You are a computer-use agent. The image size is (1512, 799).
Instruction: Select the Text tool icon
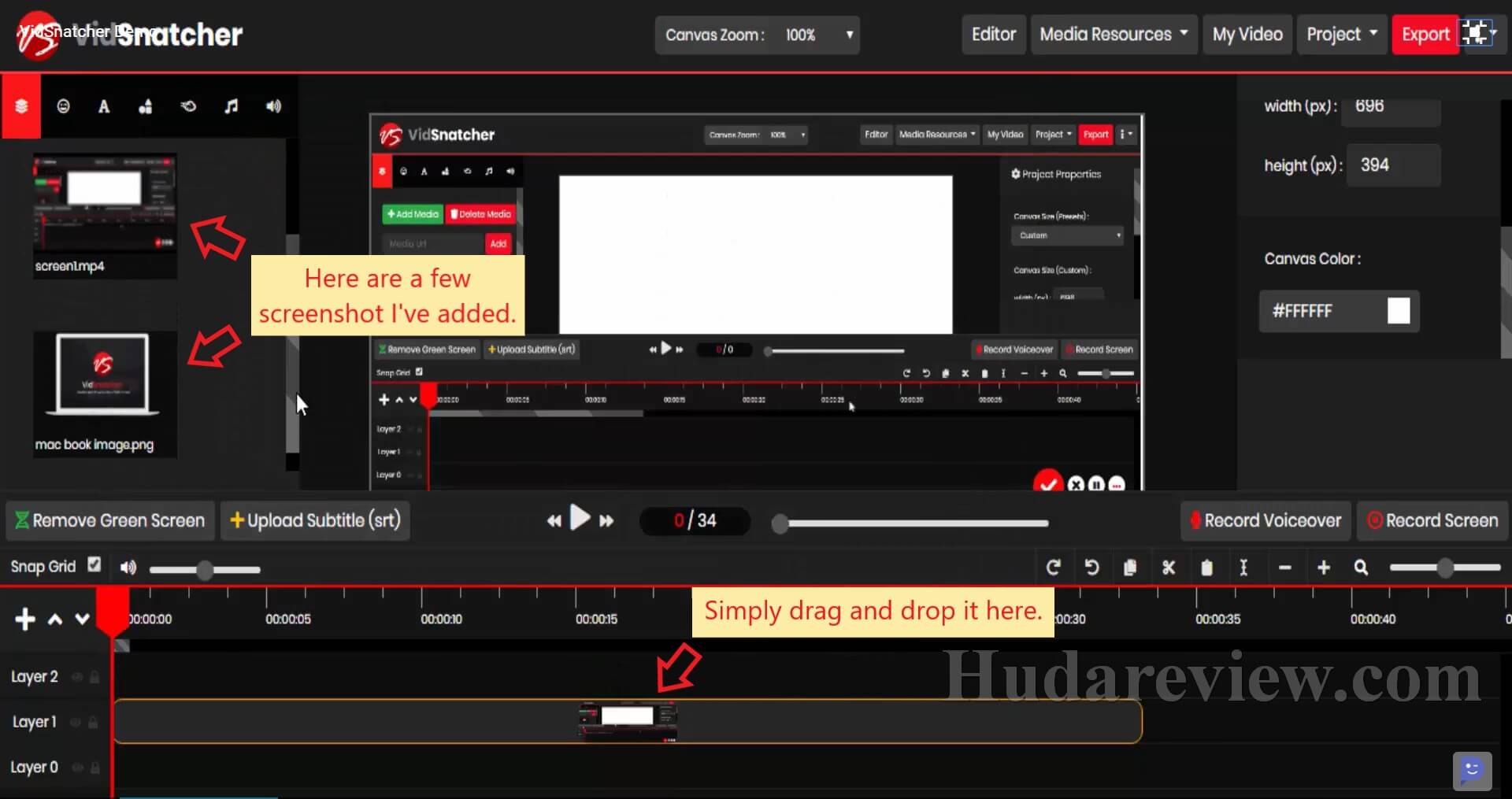tap(104, 106)
